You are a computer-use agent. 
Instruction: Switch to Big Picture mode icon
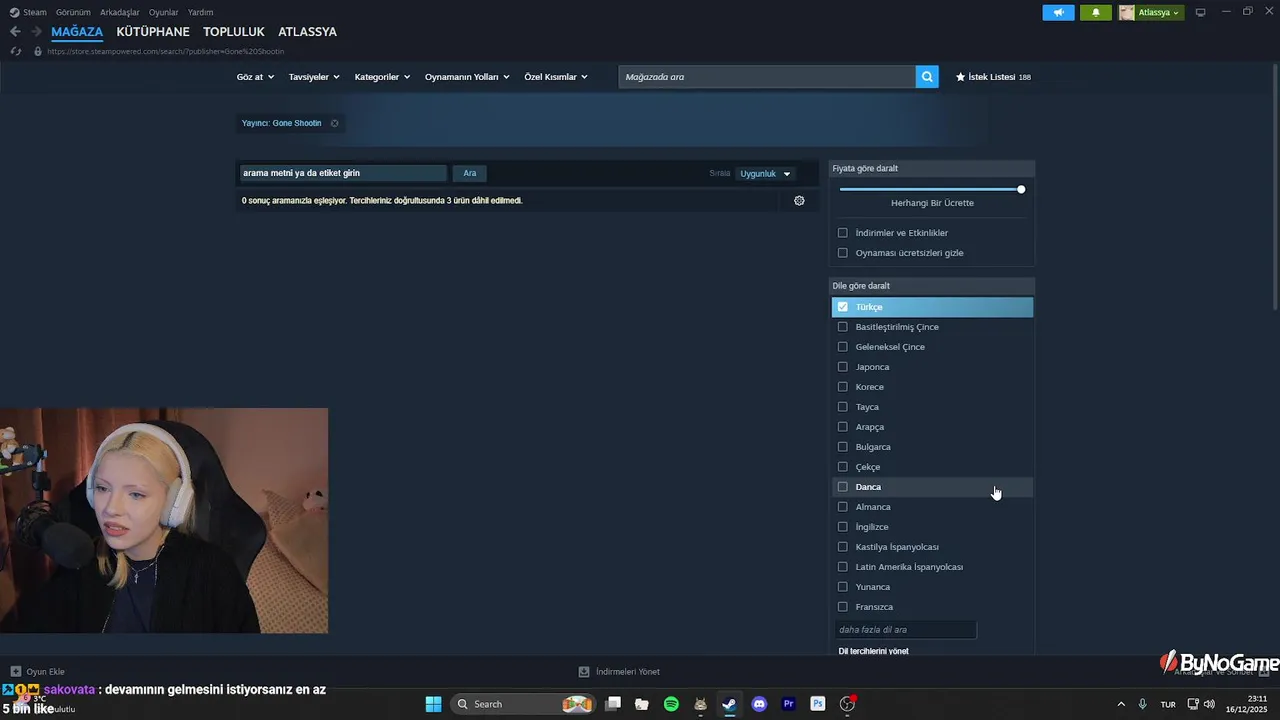[1201, 12]
